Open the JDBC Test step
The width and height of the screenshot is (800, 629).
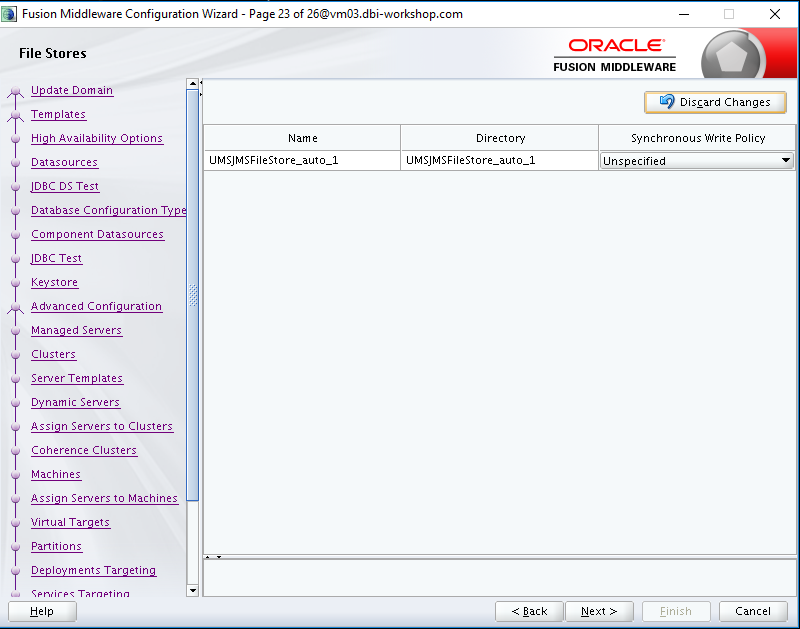[x=56, y=258]
